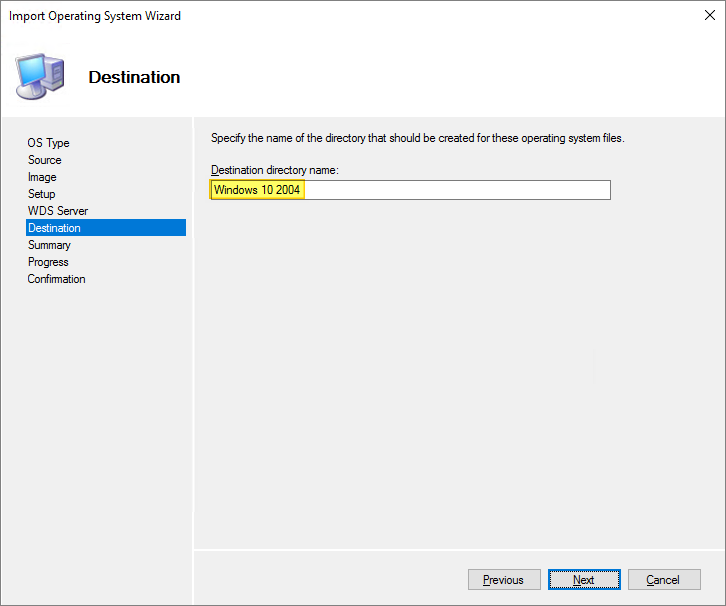Click the 'Specify the name of the directory' instruction
Image resolution: width=726 pixels, height=606 pixels.
tap(417, 138)
